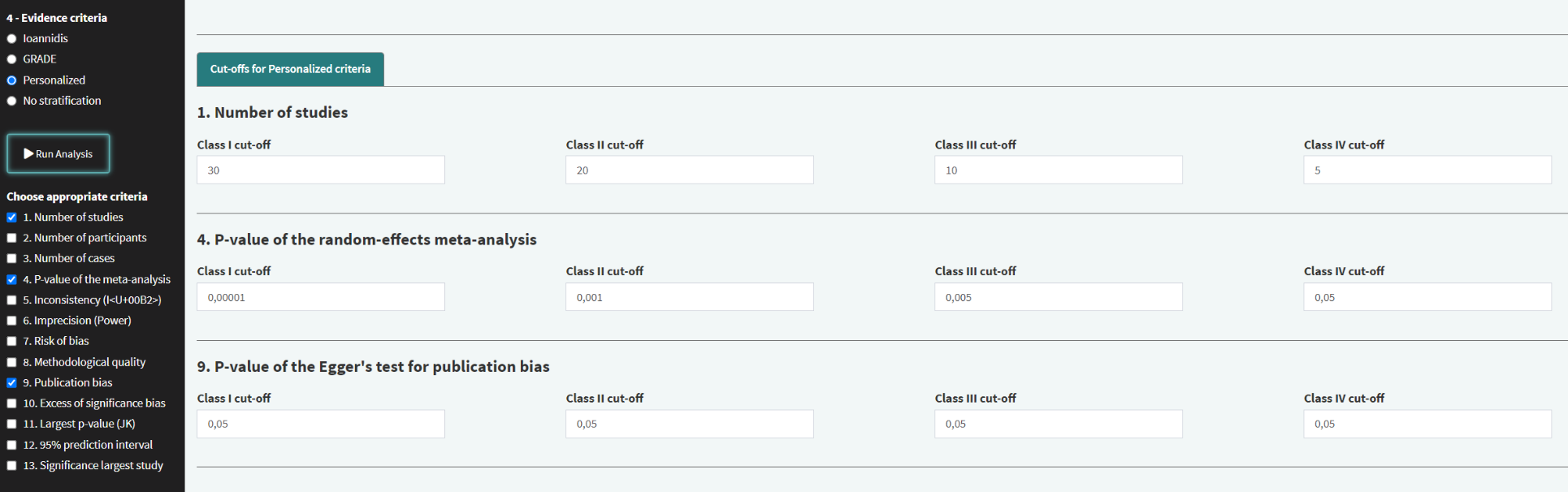This screenshot has height=492, width=1568.
Task: Edit Egger's test Class II cut-off field
Action: click(689, 424)
